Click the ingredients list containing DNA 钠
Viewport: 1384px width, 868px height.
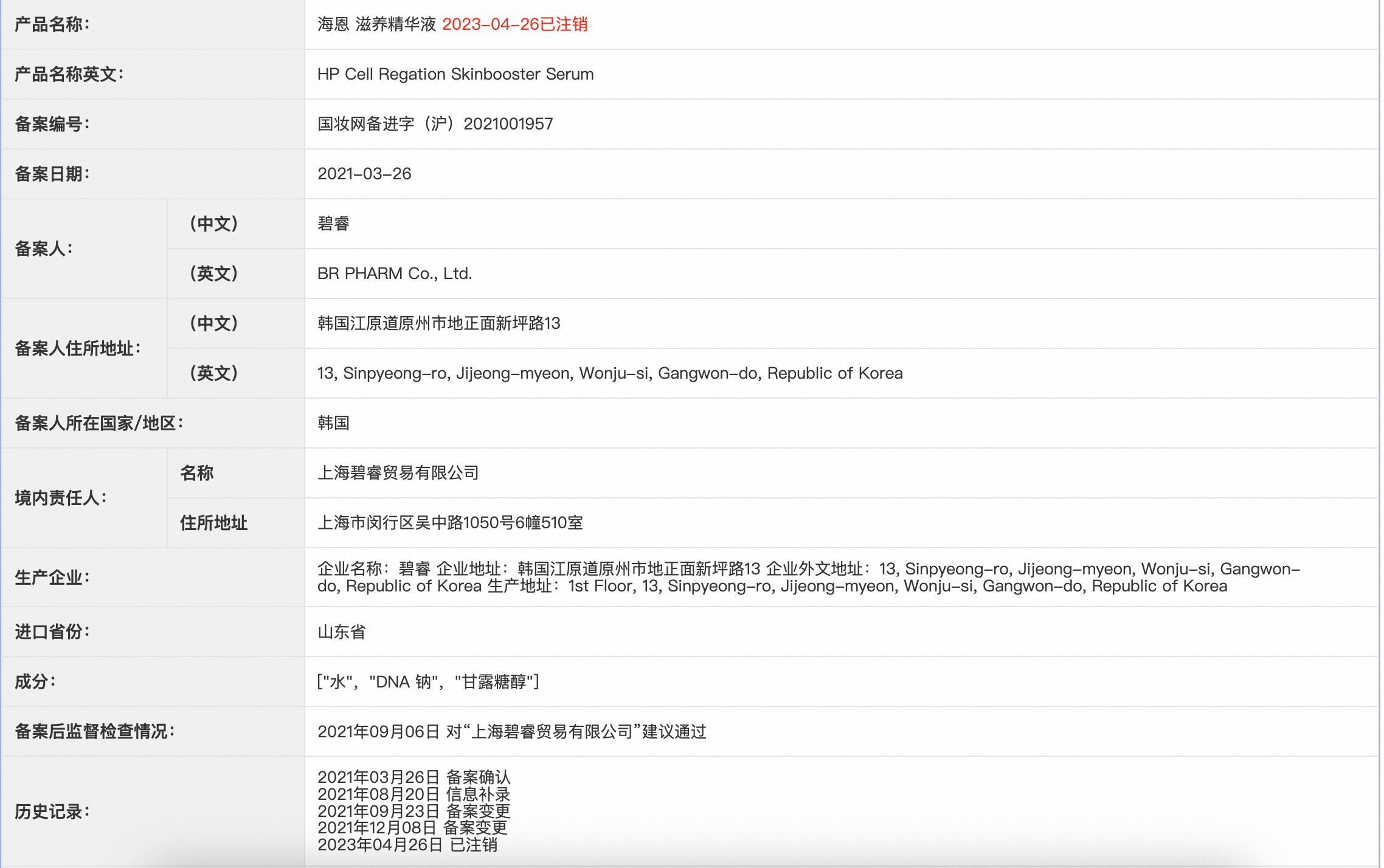coord(429,682)
